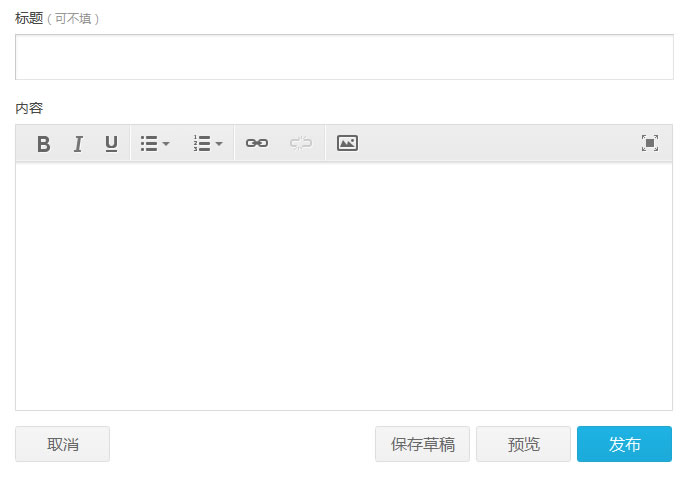Click into the 标题 title input field
689x480 pixels.
click(x=344, y=57)
